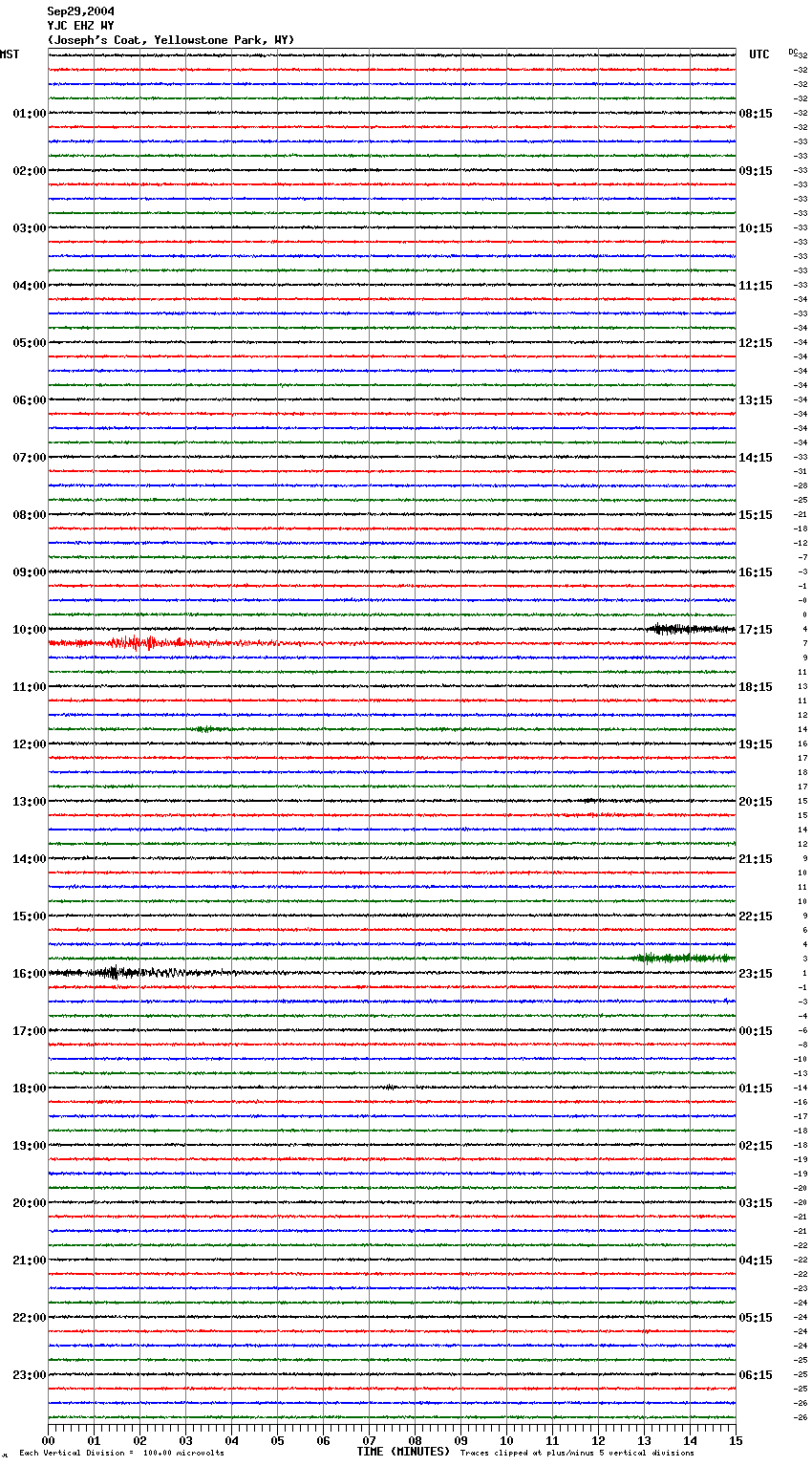Select the 20:00 MST time label

30,1203
